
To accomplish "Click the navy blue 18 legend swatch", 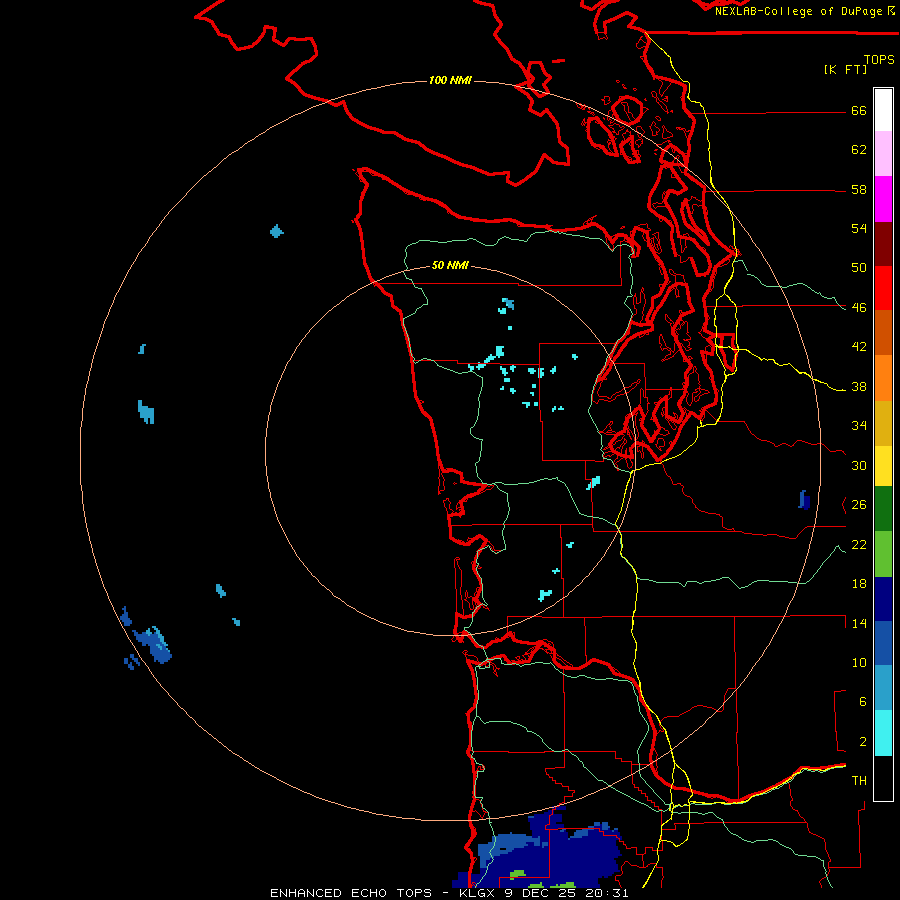I will [883, 599].
